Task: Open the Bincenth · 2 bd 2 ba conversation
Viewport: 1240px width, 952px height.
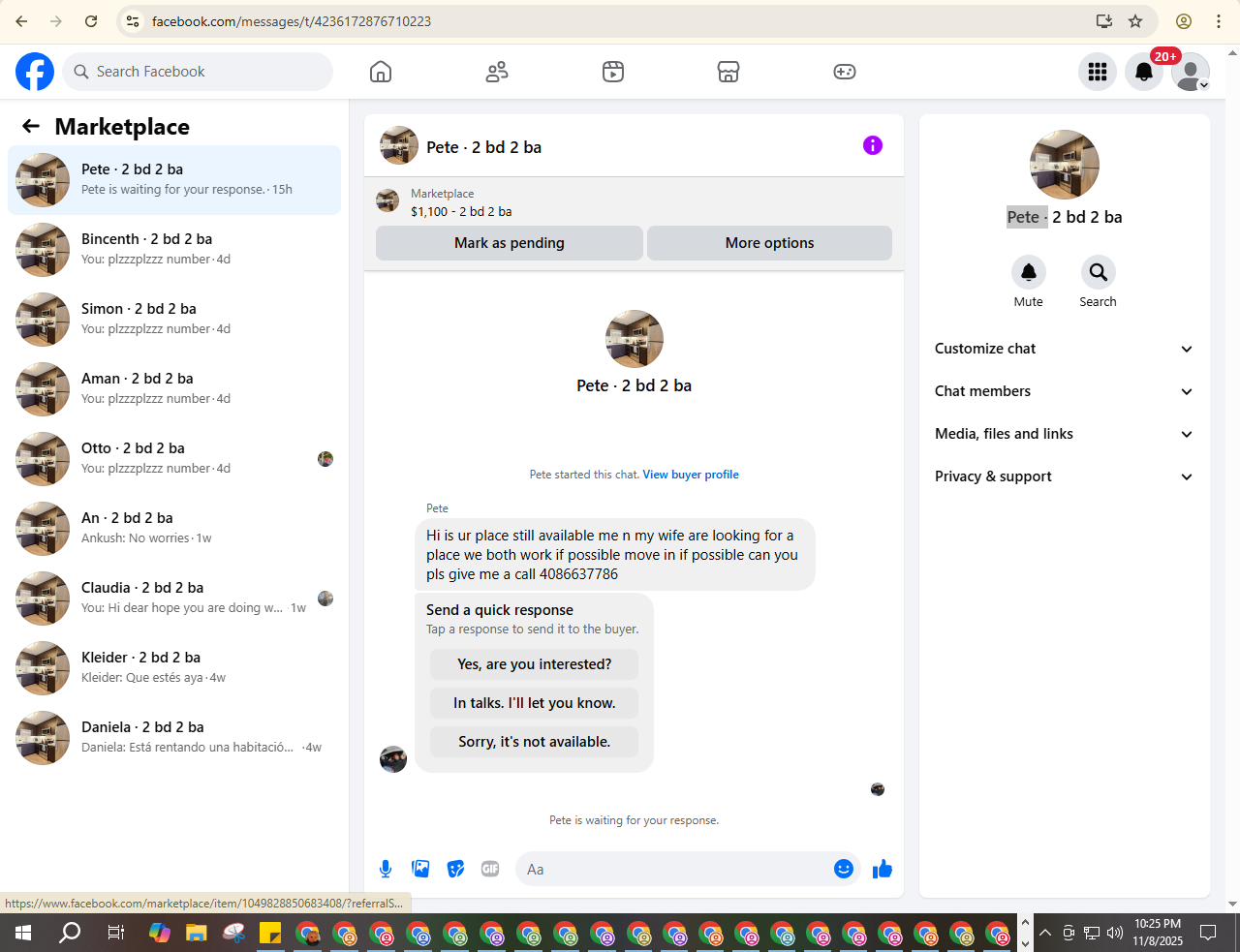Action: 174,250
